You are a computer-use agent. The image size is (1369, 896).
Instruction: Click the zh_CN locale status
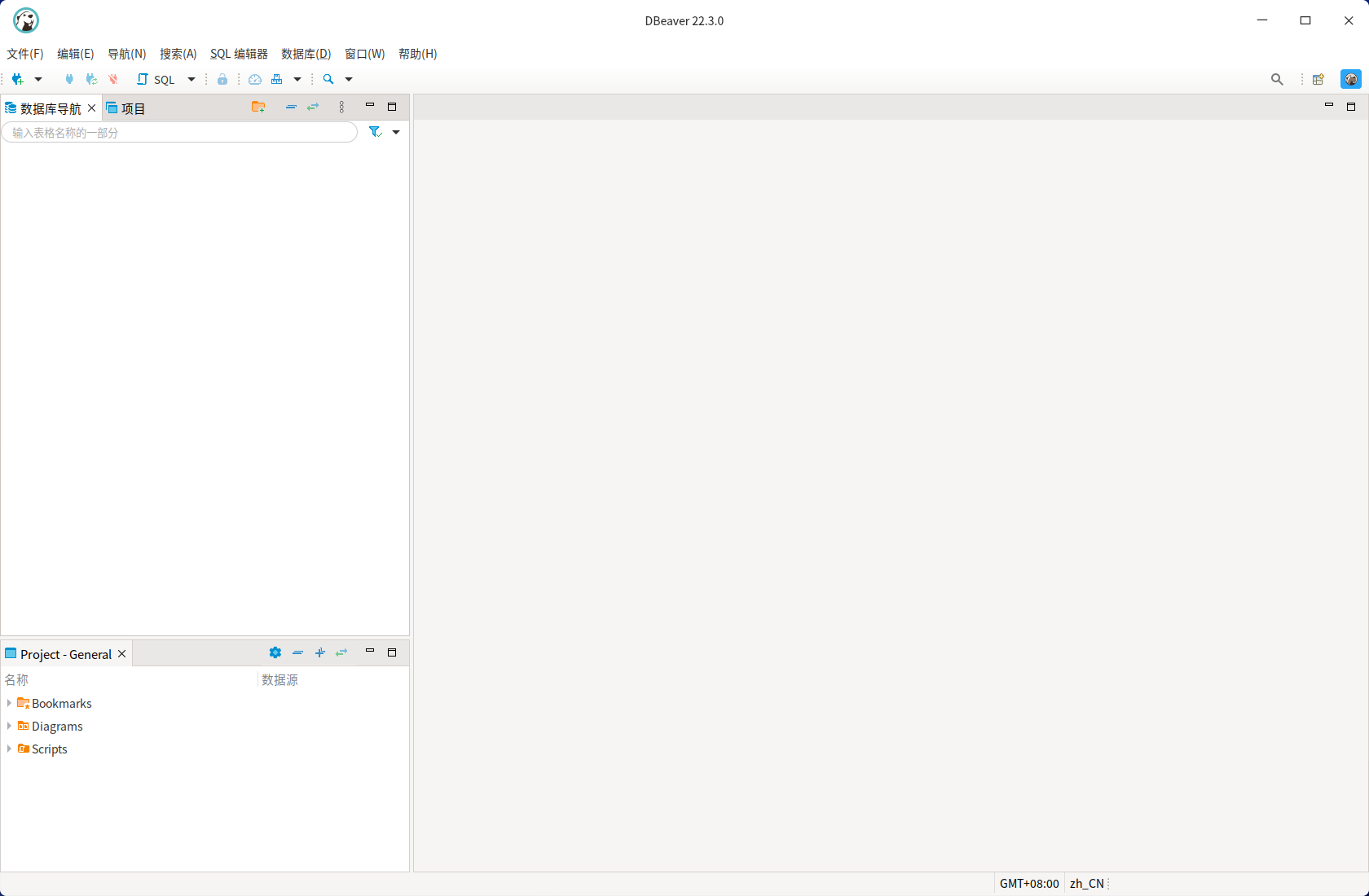[x=1087, y=884]
